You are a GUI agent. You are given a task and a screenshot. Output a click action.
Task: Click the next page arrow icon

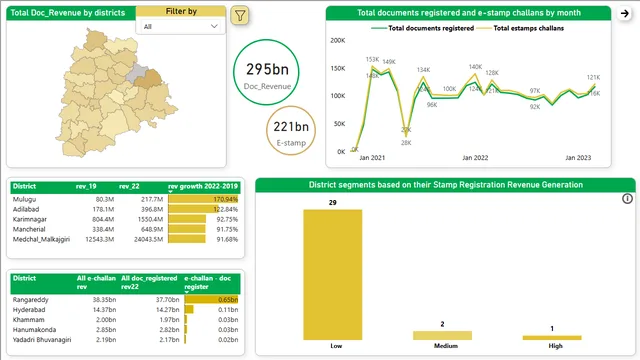pyautogui.click(x=624, y=13)
